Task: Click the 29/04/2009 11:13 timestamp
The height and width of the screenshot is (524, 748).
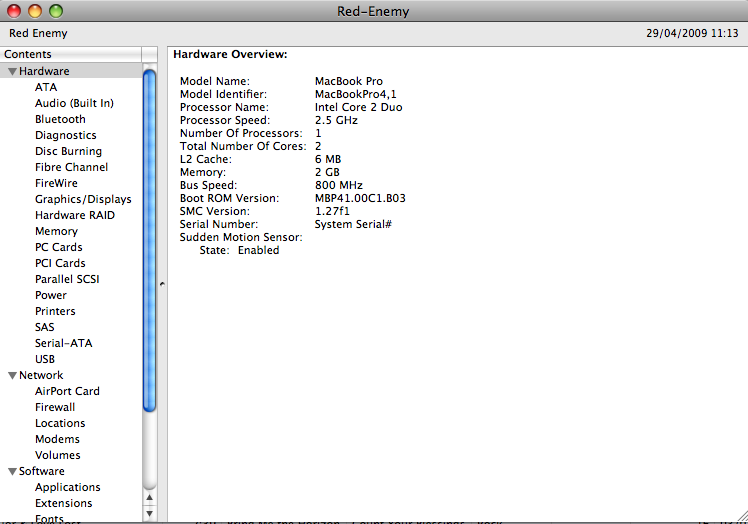Action: coord(692,33)
